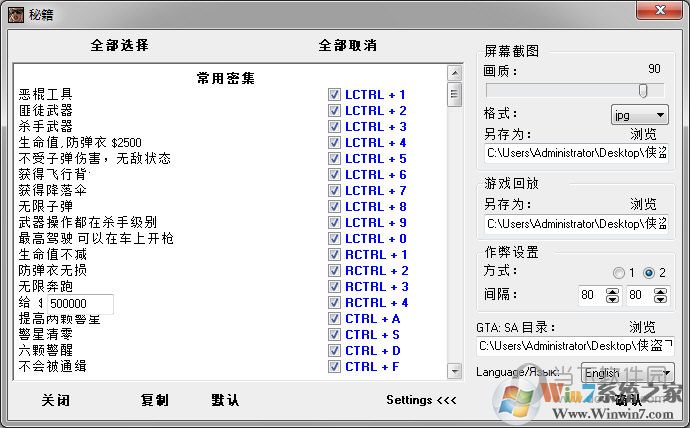Toggle the LCTRL + 0 checkbox
This screenshot has width=690, height=428.
click(x=334, y=239)
